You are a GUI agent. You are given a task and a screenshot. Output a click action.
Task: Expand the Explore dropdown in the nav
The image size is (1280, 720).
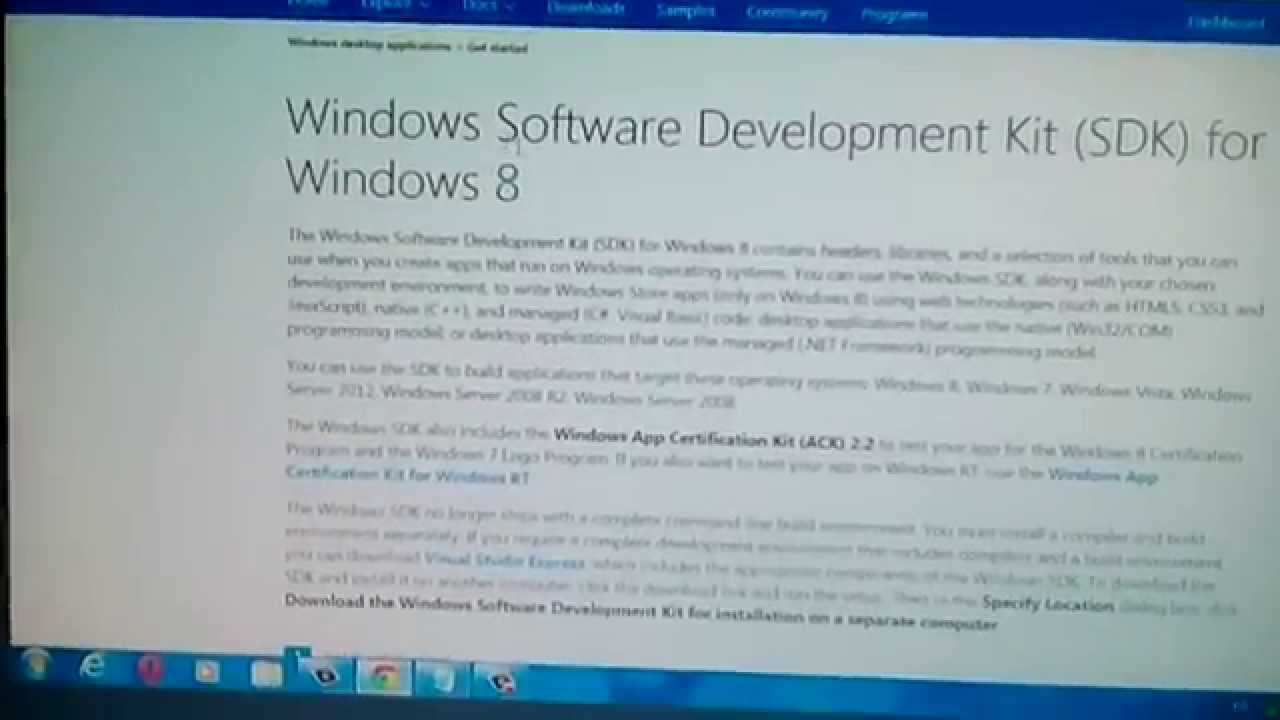point(395,5)
